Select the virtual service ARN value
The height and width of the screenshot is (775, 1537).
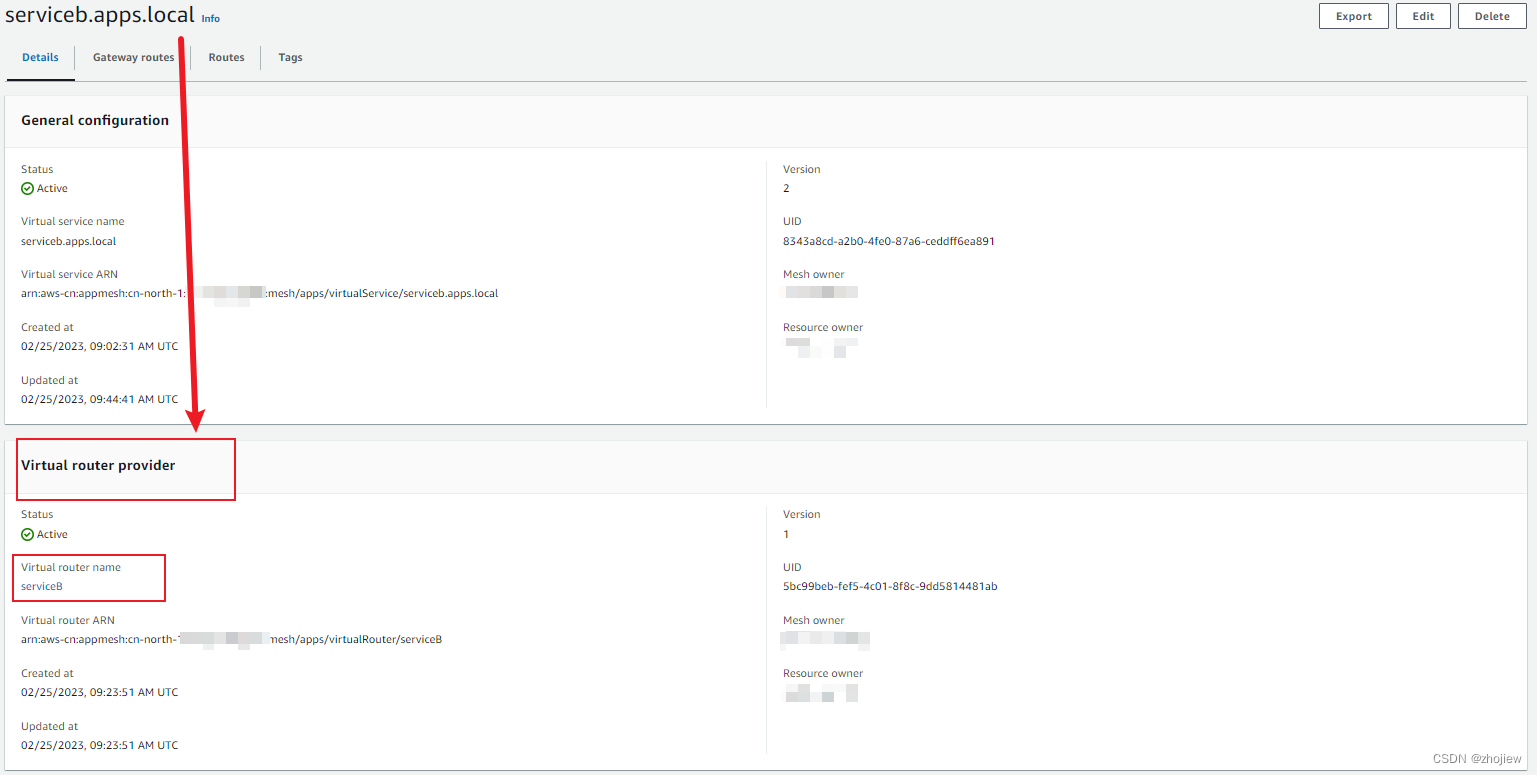click(x=260, y=293)
